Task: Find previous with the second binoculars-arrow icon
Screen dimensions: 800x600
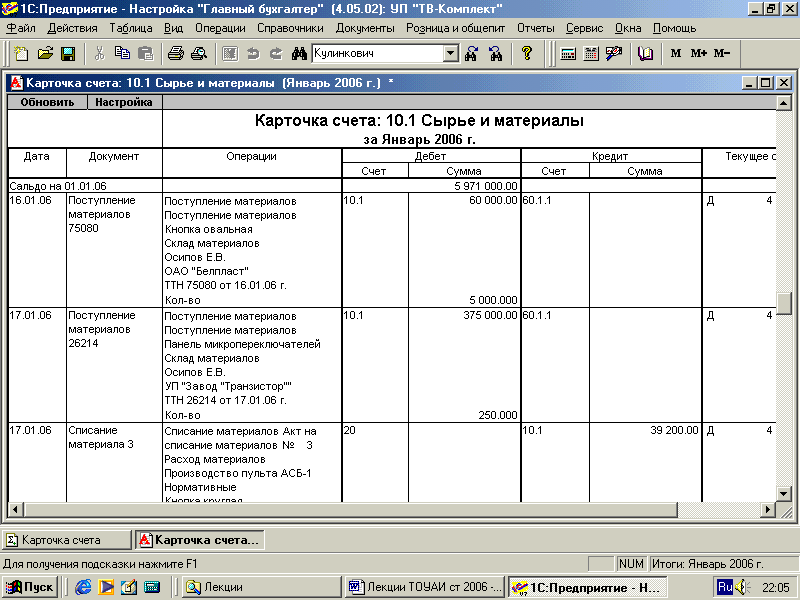Action: point(495,54)
